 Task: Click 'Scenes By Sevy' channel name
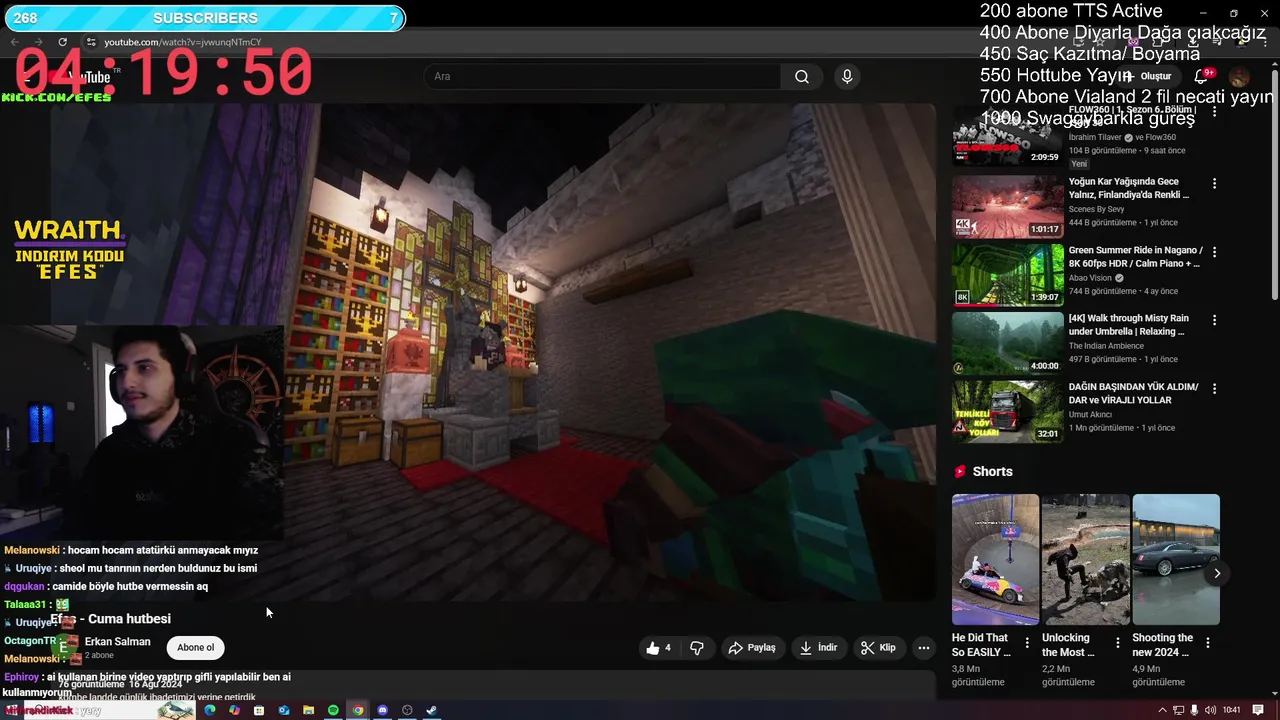click(1096, 209)
